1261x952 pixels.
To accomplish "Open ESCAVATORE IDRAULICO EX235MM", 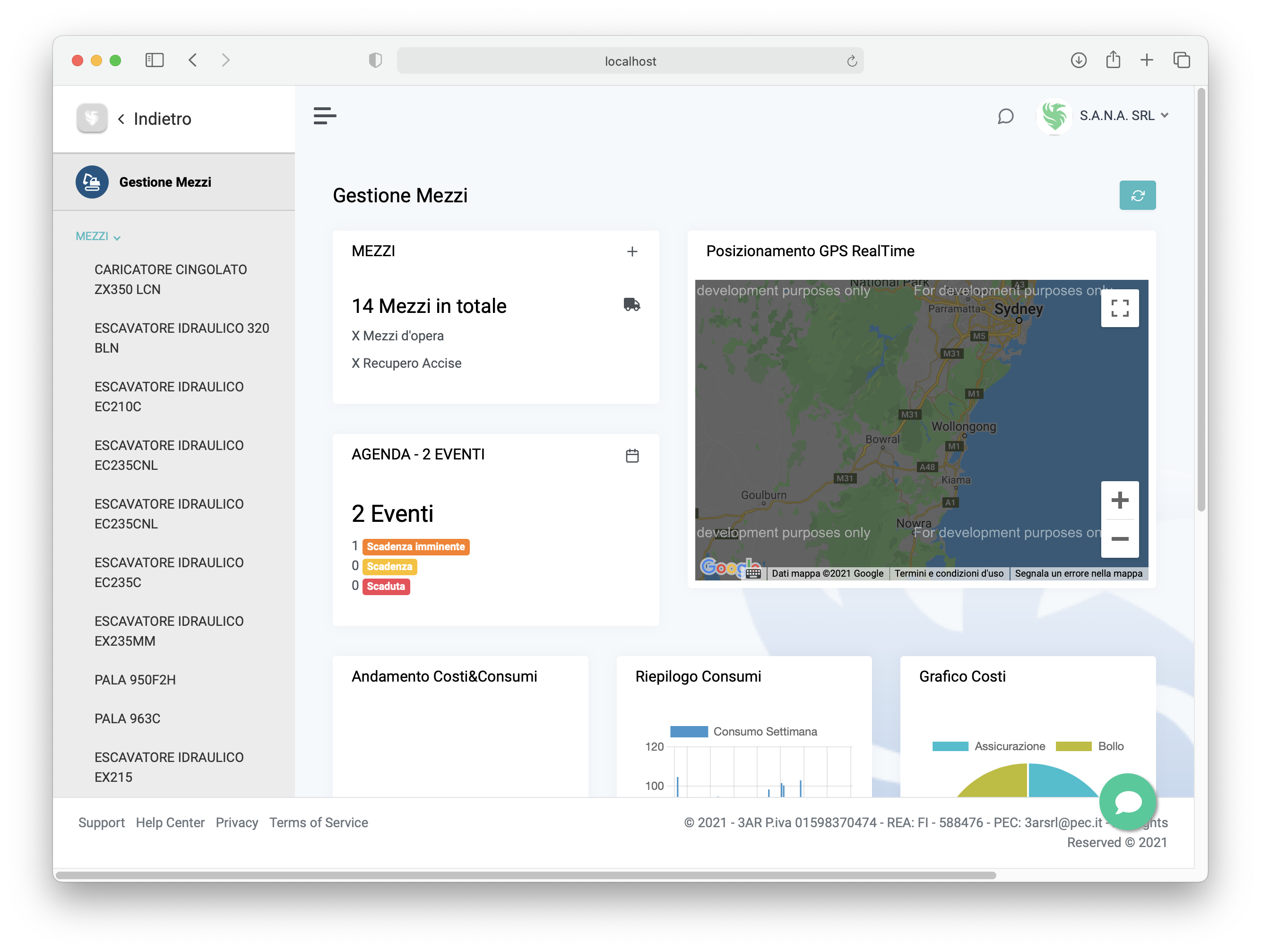I will pyautogui.click(x=169, y=631).
